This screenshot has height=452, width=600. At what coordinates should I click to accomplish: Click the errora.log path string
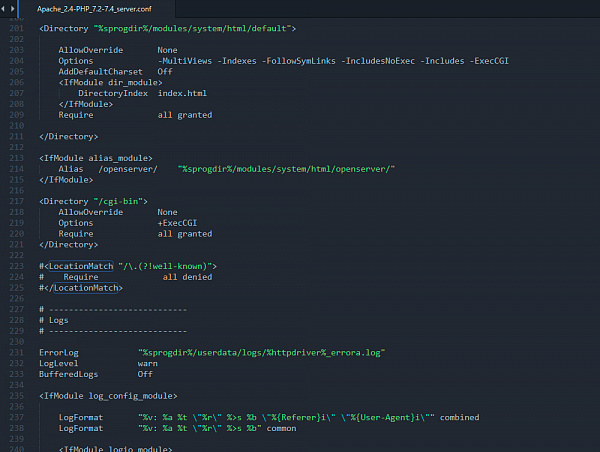pyautogui.click(x=262, y=352)
